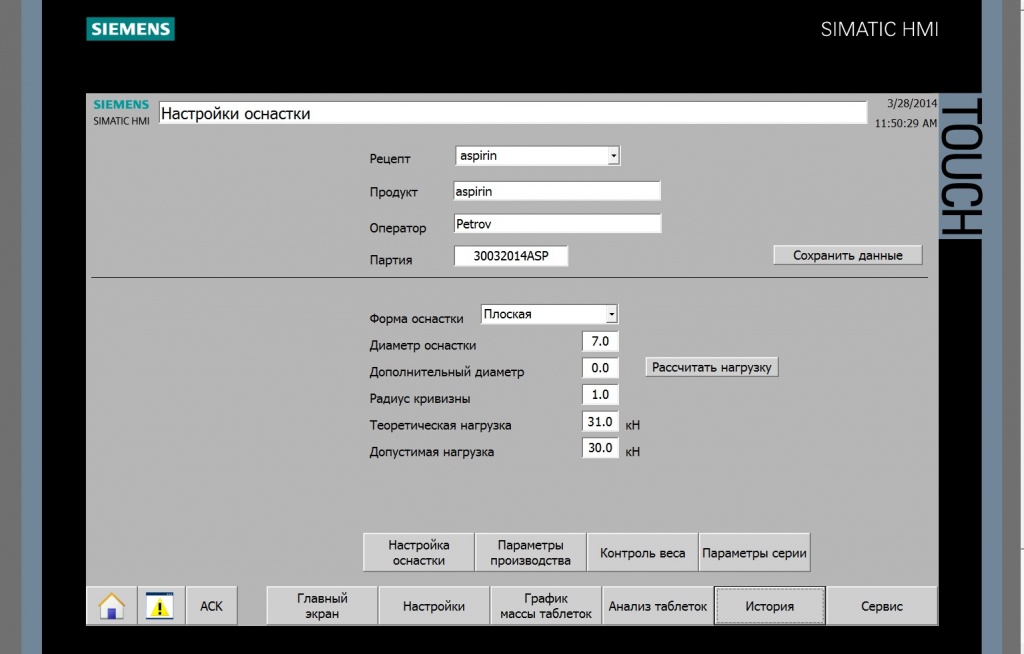The image size is (1024, 654).
Task: Open the alarm warning triangle icon
Action: coord(160,606)
